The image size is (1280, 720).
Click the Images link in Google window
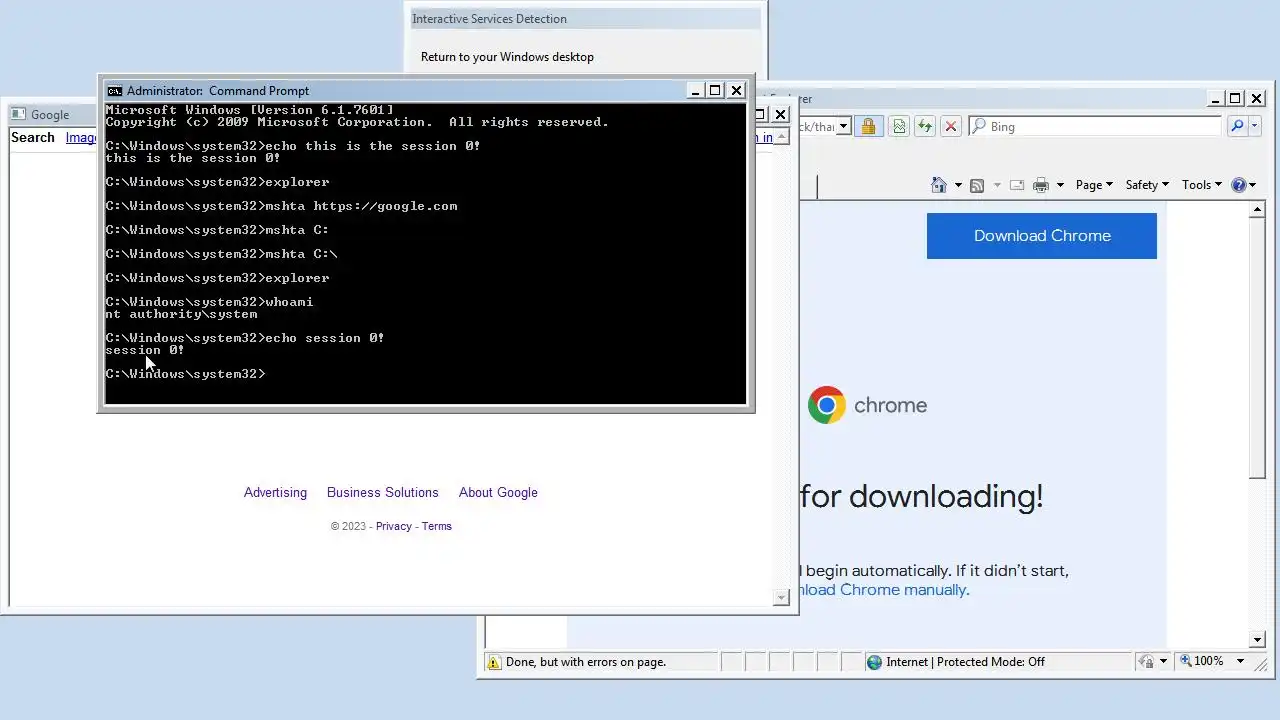click(x=81, y=138)
